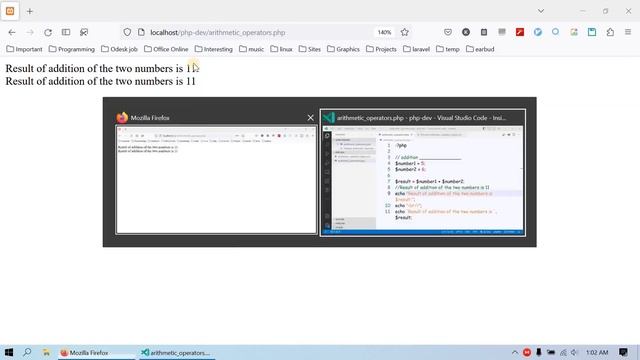
Task: Show hidden system tray icons
Action: pyautogui.click(x=515, y=352)
